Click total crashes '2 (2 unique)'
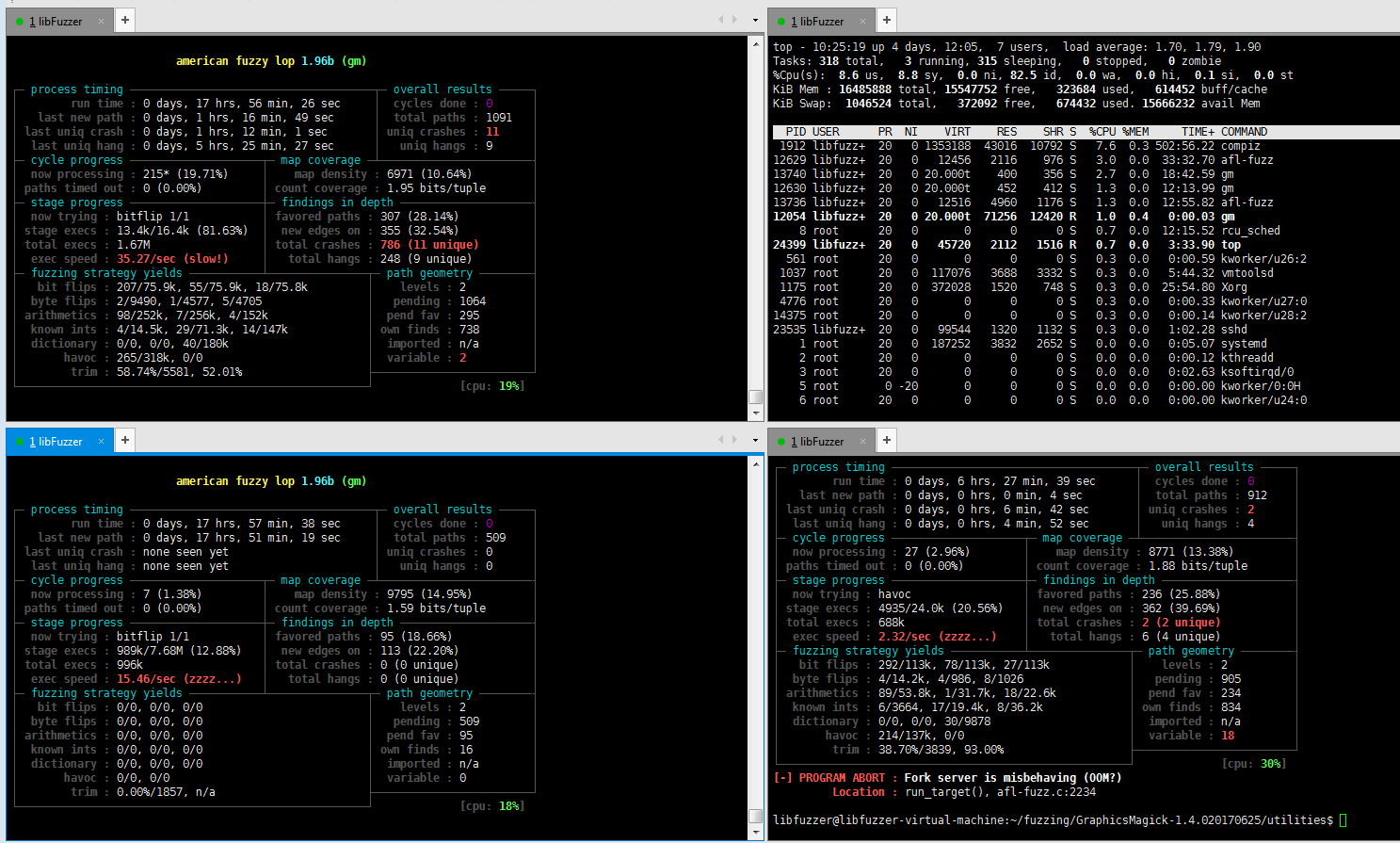 click(x=1182, y=623)
